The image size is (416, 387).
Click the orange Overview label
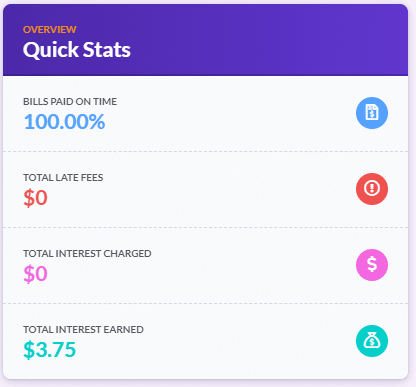click(50, 30)
